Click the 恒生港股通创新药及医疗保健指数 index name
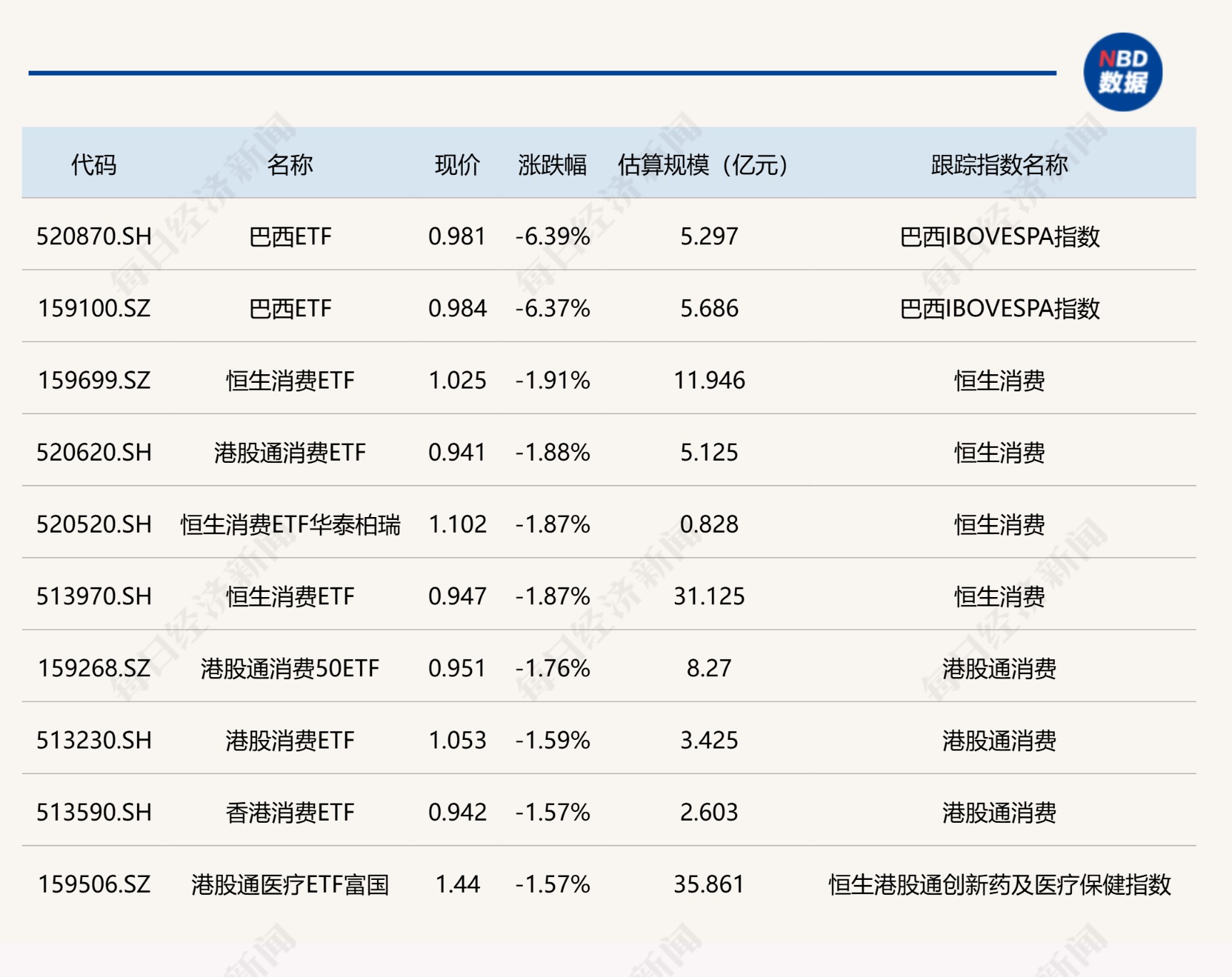This screenshot has height=977, width=1232. point(999,885)
